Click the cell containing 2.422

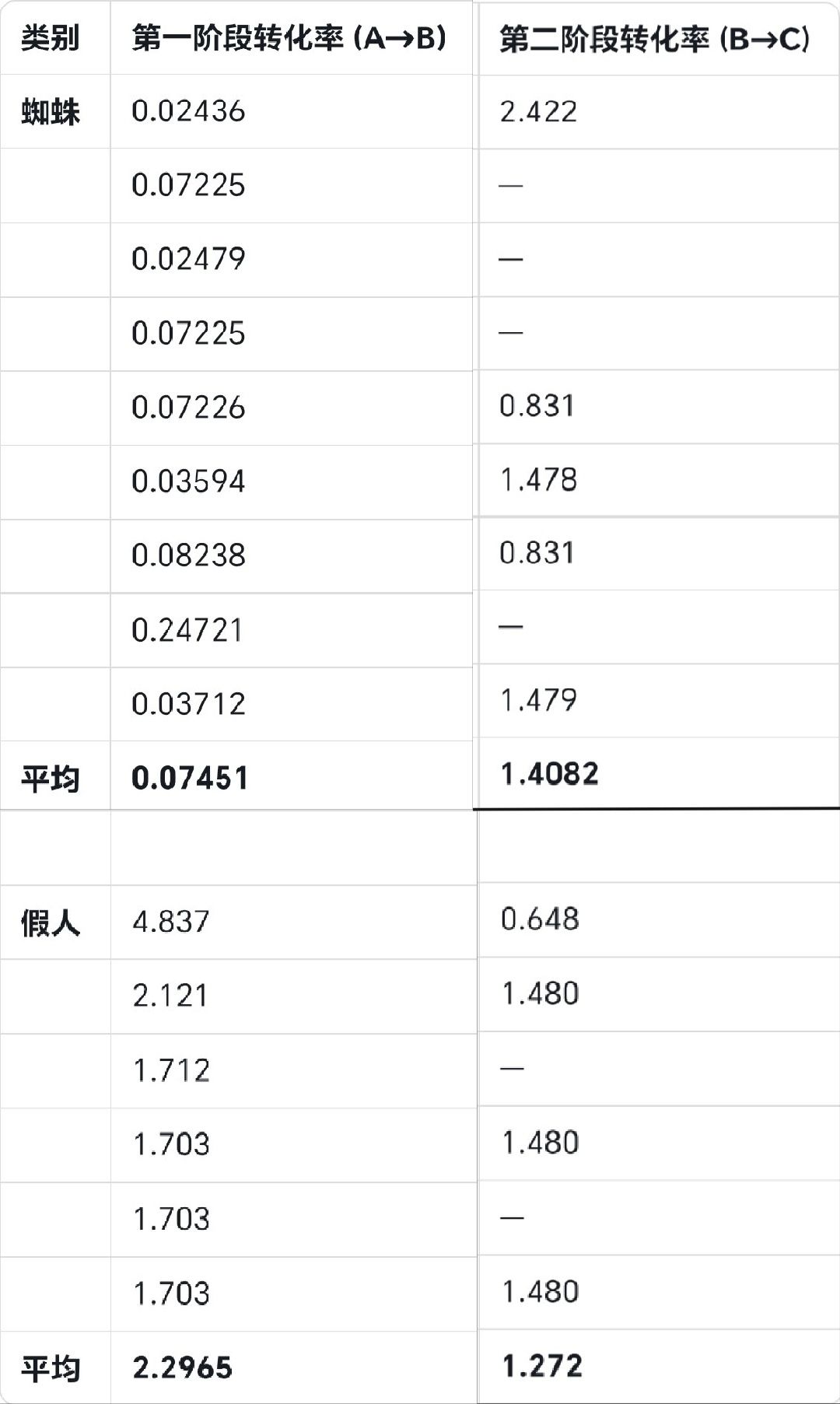[538, 112]
